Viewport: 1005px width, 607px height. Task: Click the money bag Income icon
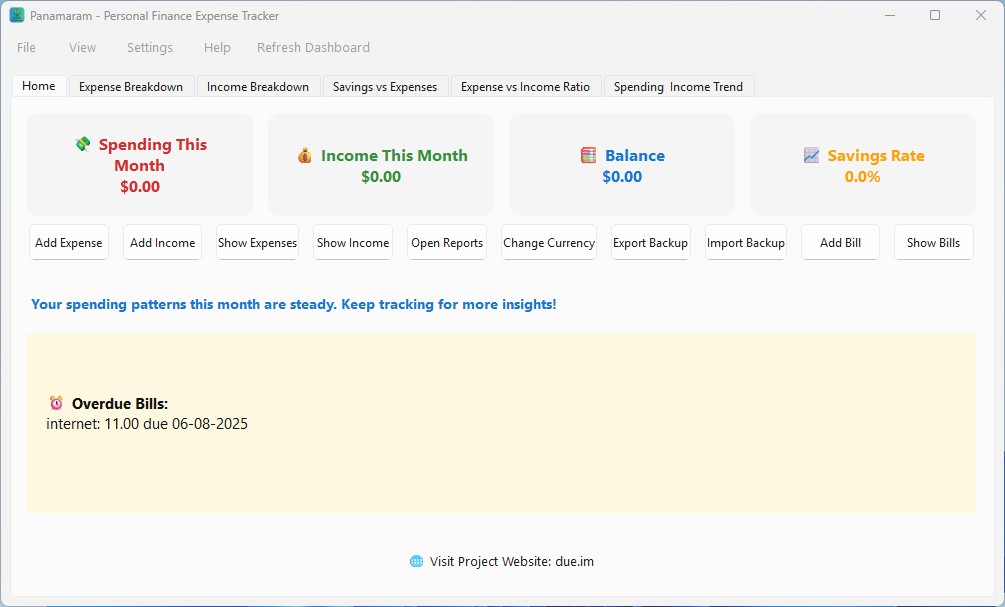pyautogui.click(x=305, y=156)
